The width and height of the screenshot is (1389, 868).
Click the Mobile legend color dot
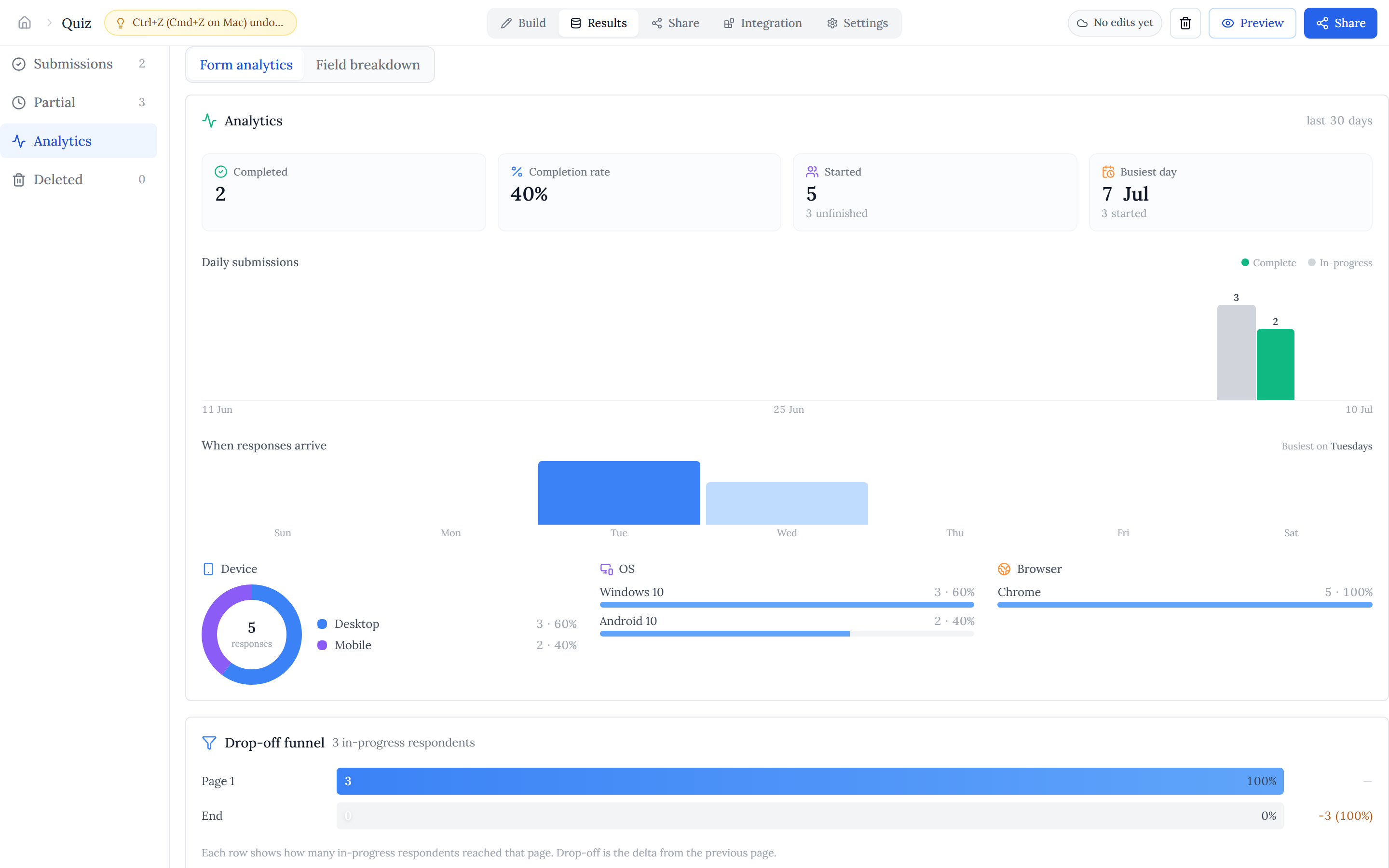(323, 645)
